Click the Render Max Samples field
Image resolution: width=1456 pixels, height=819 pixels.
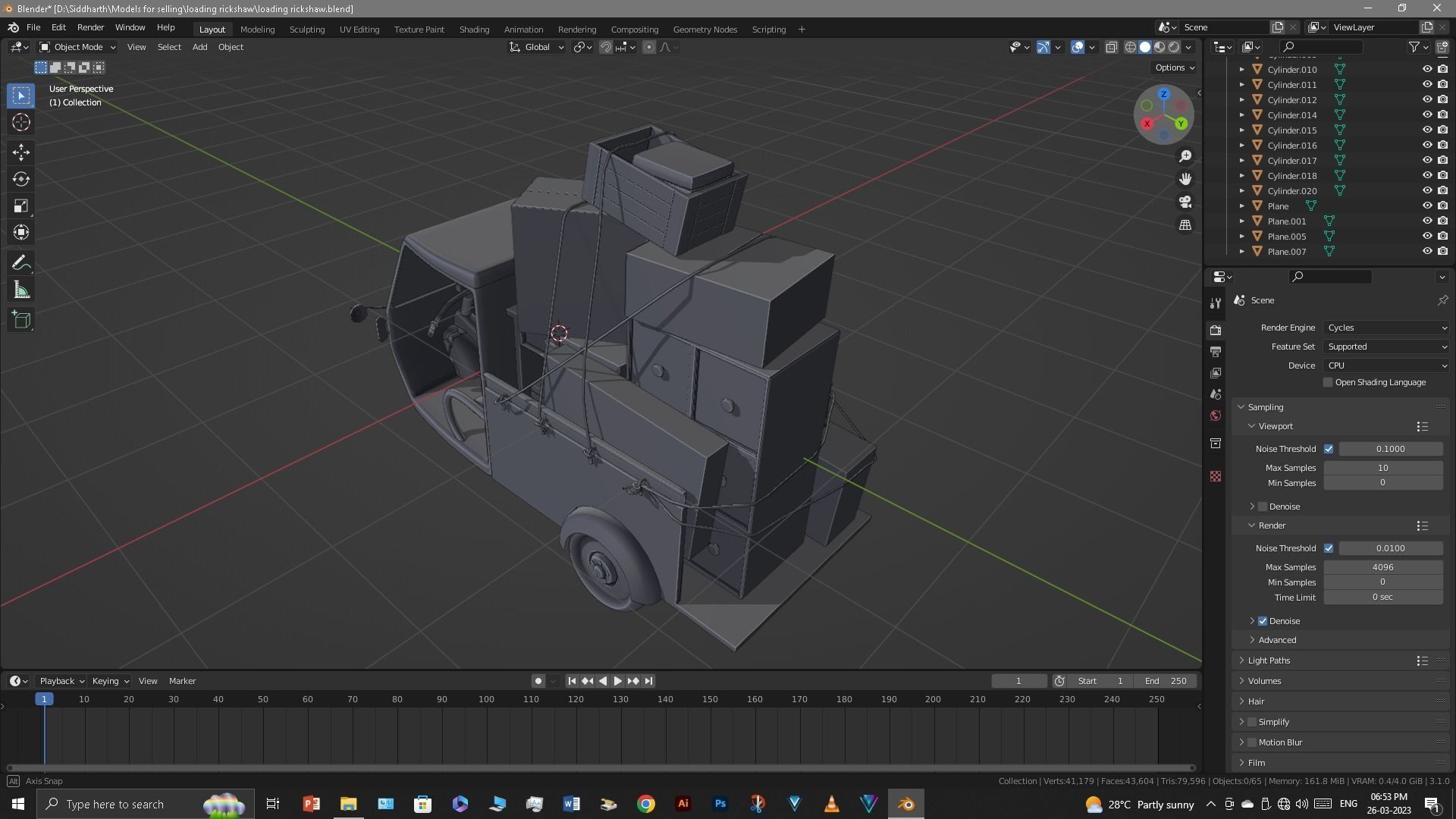pyautogui.click(x=1382, y=567)
